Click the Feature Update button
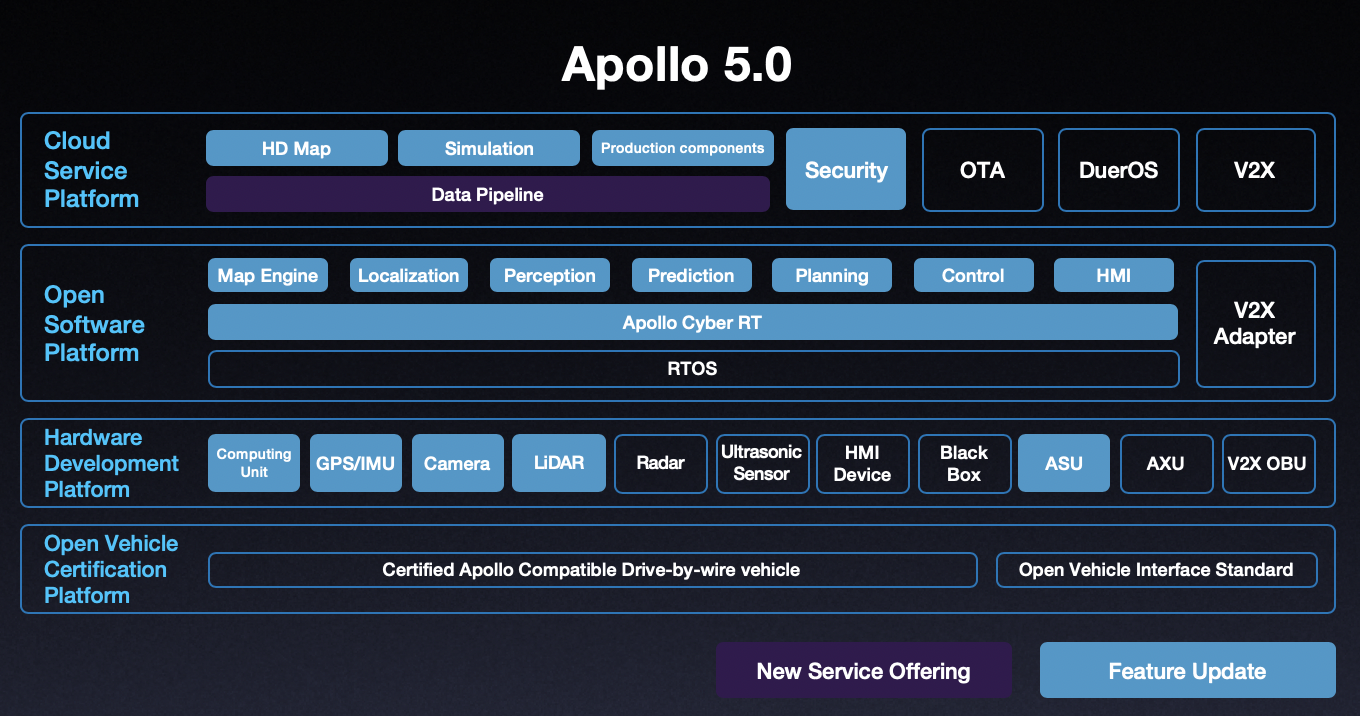Viewport: 1360px width, 716px height. click(x=1188, y=670)
